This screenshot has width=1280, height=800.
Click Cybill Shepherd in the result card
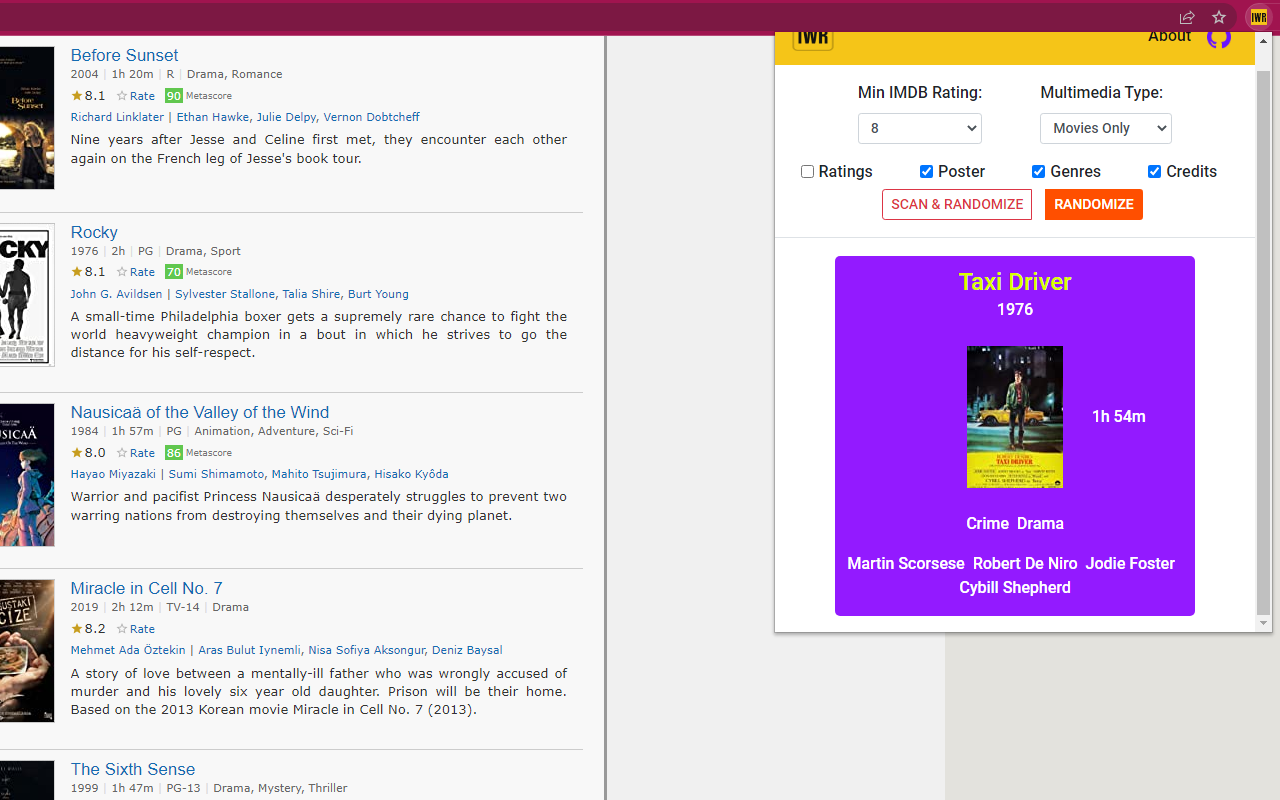(x=1015, y=588)
